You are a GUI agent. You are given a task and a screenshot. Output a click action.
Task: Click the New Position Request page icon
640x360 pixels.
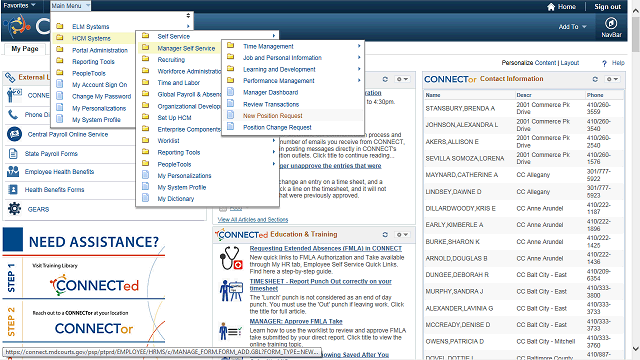click(x=230, y=115)
